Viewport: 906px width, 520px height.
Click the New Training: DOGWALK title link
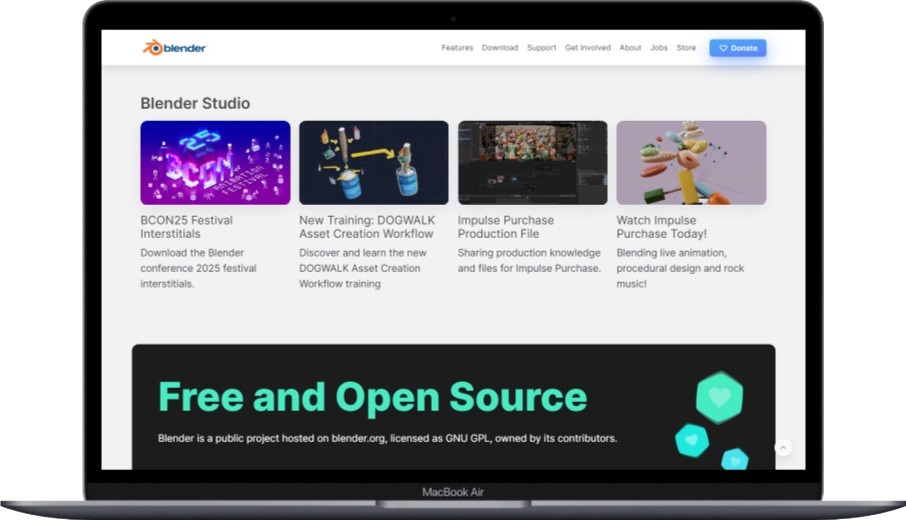tap(367, 227)
